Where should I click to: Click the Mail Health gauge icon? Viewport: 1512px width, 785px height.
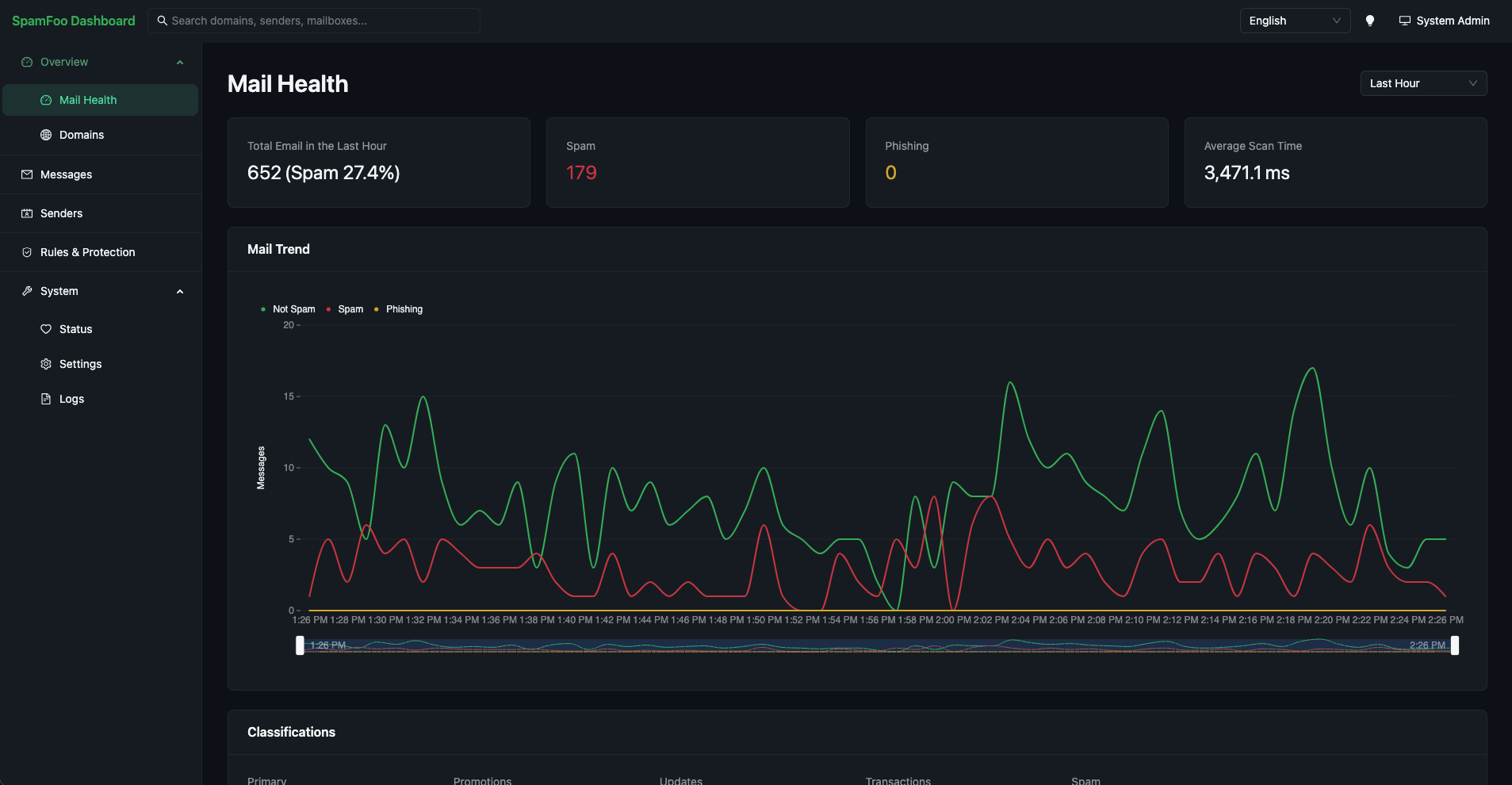click(46, 100)
